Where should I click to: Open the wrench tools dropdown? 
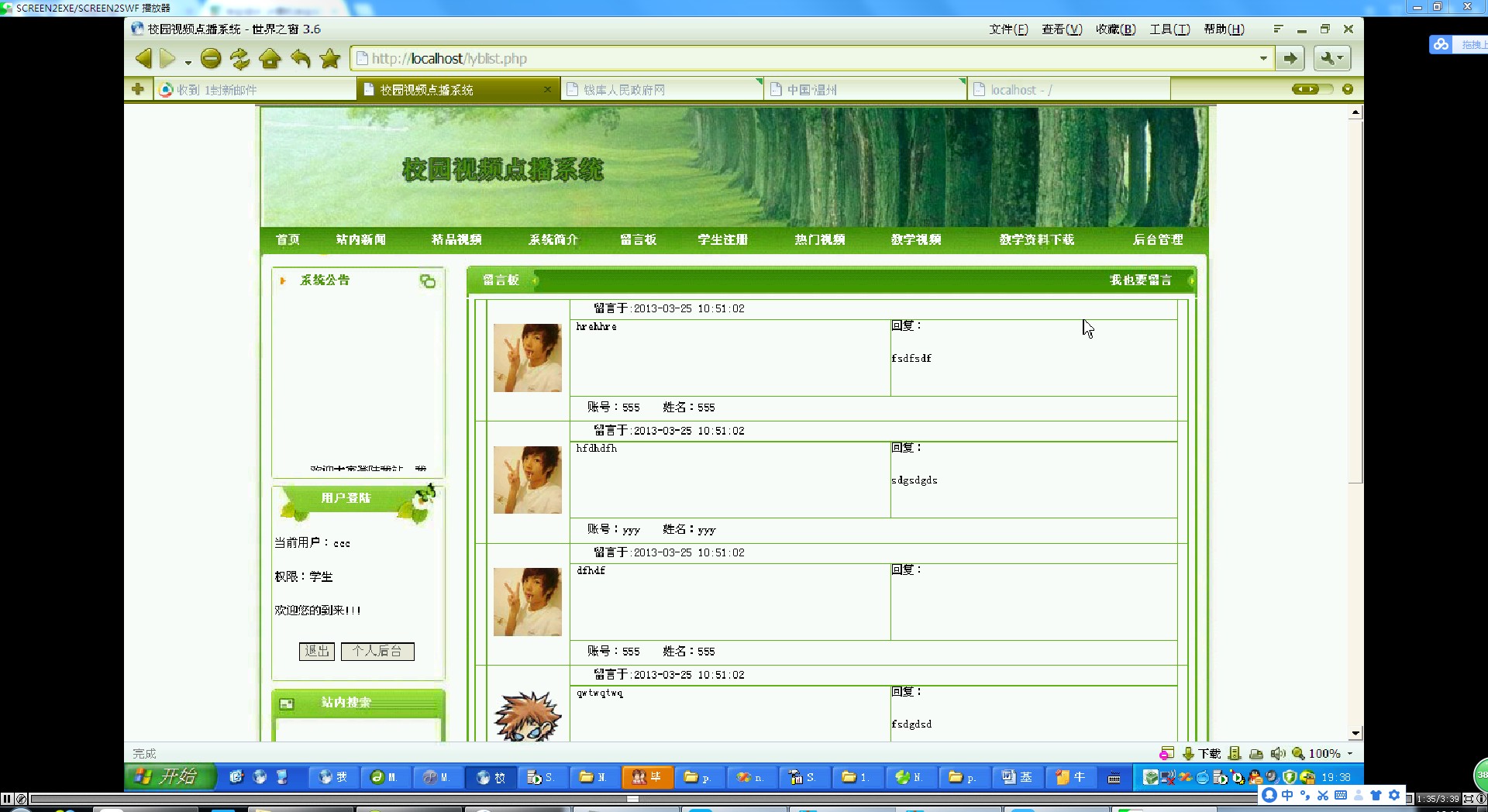coord(1332,58)
